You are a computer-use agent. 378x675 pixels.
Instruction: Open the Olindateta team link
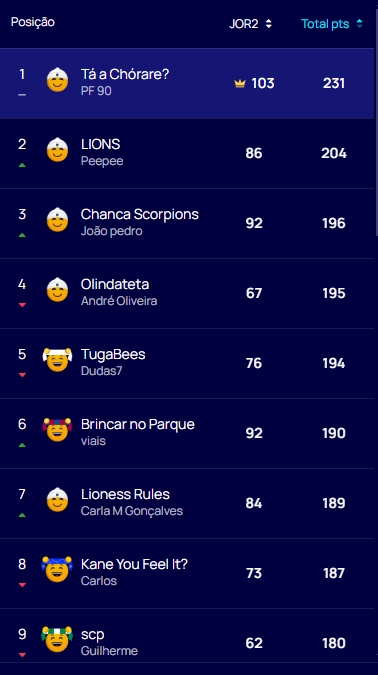click(x=115, y=284)
